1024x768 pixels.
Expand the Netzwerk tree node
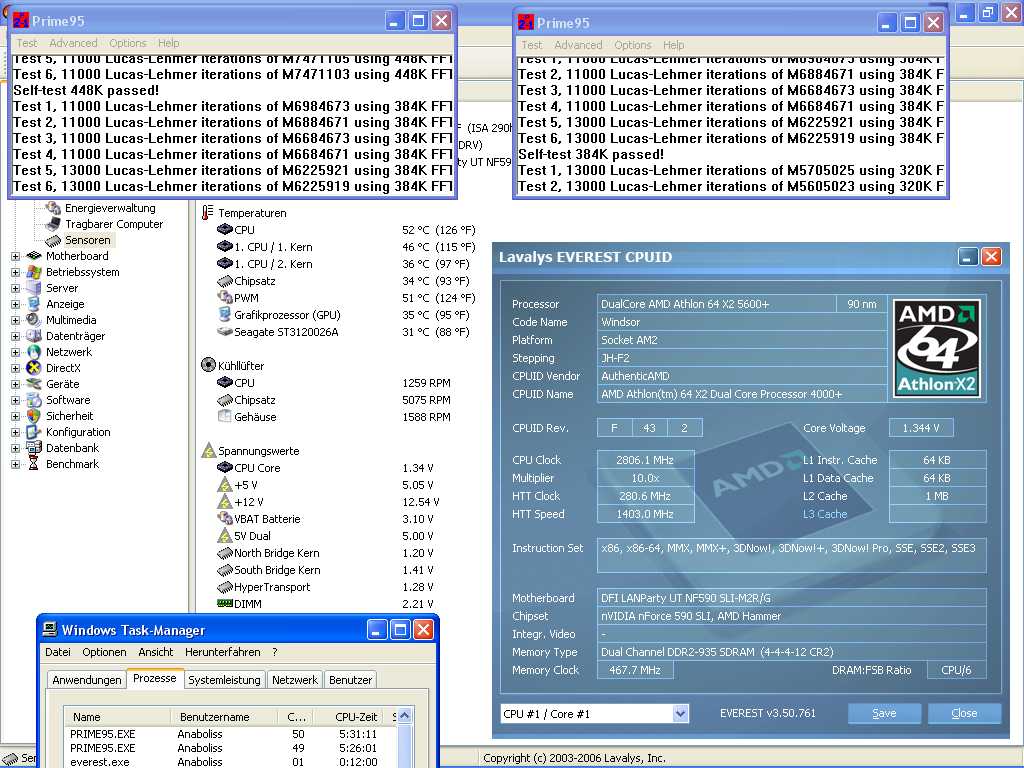pyautogui.click(x=16, y=353)
